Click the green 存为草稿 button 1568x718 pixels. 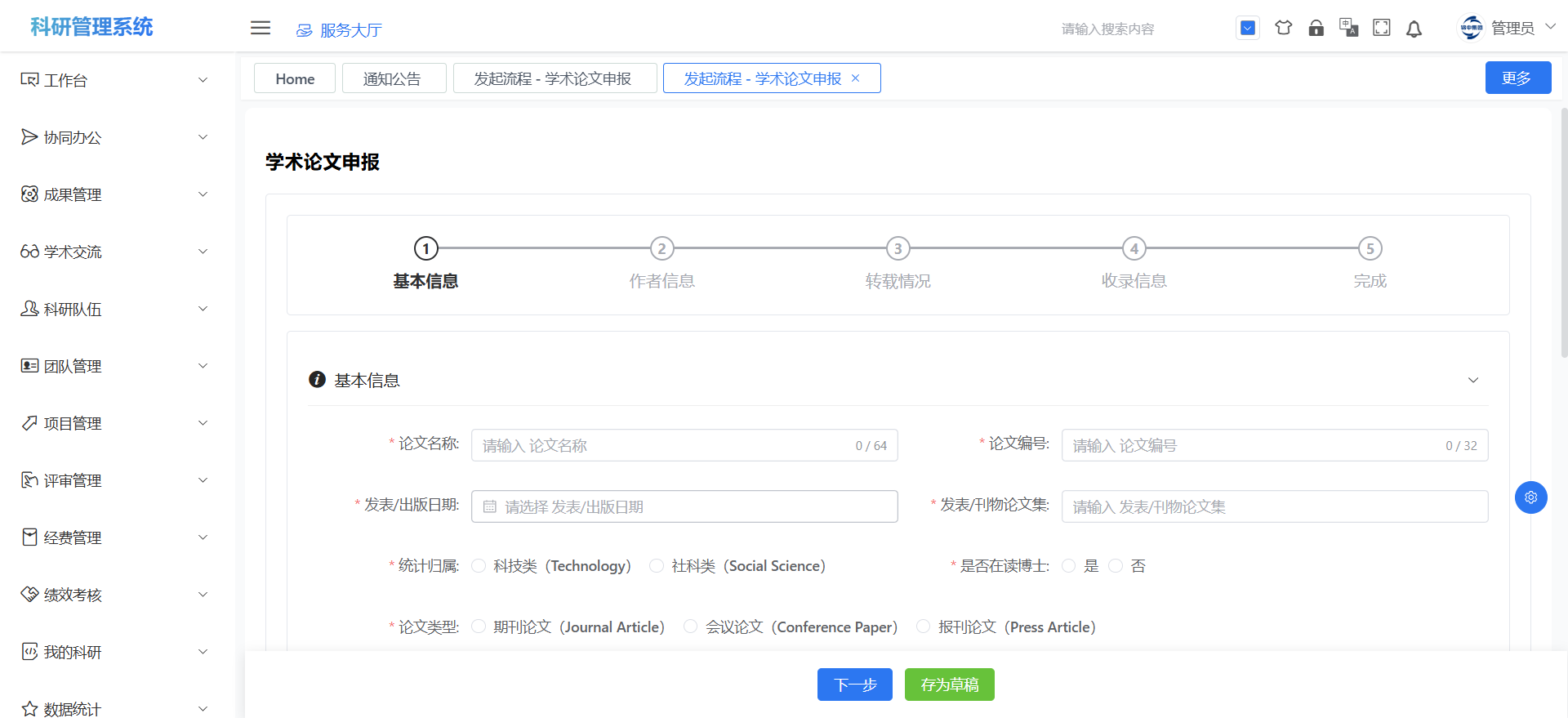click(949, 685)
